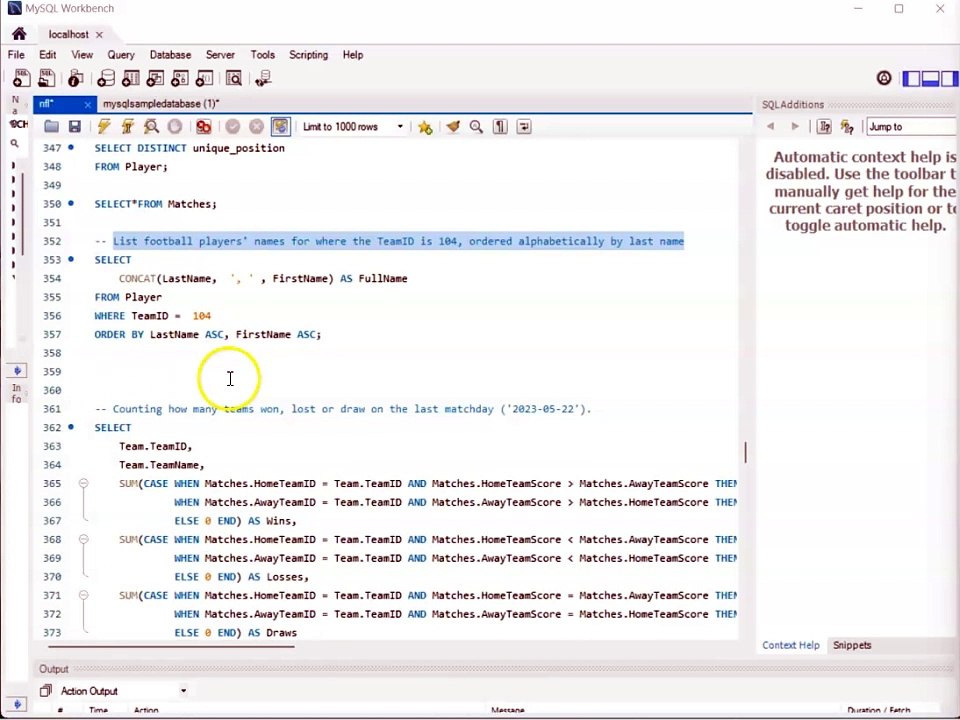Collapse the CASE block at line 368
The image size is (960, 720).
point(84,539)
